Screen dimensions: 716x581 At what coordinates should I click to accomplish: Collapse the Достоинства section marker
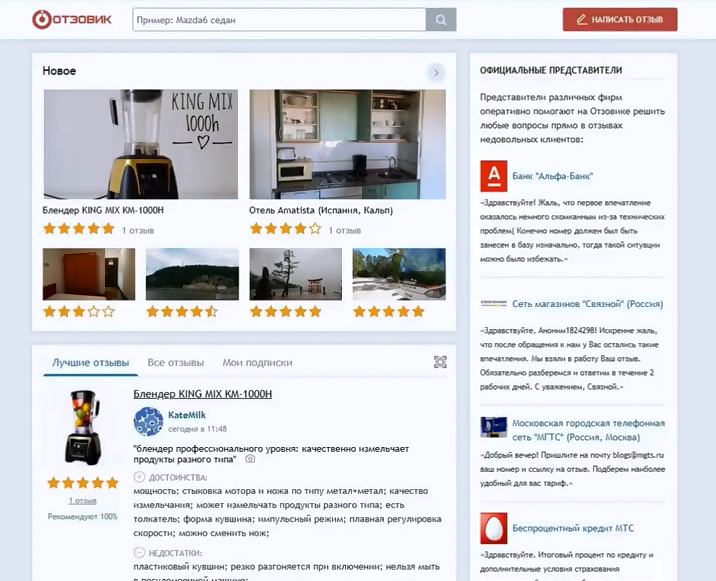click(139, 477)
